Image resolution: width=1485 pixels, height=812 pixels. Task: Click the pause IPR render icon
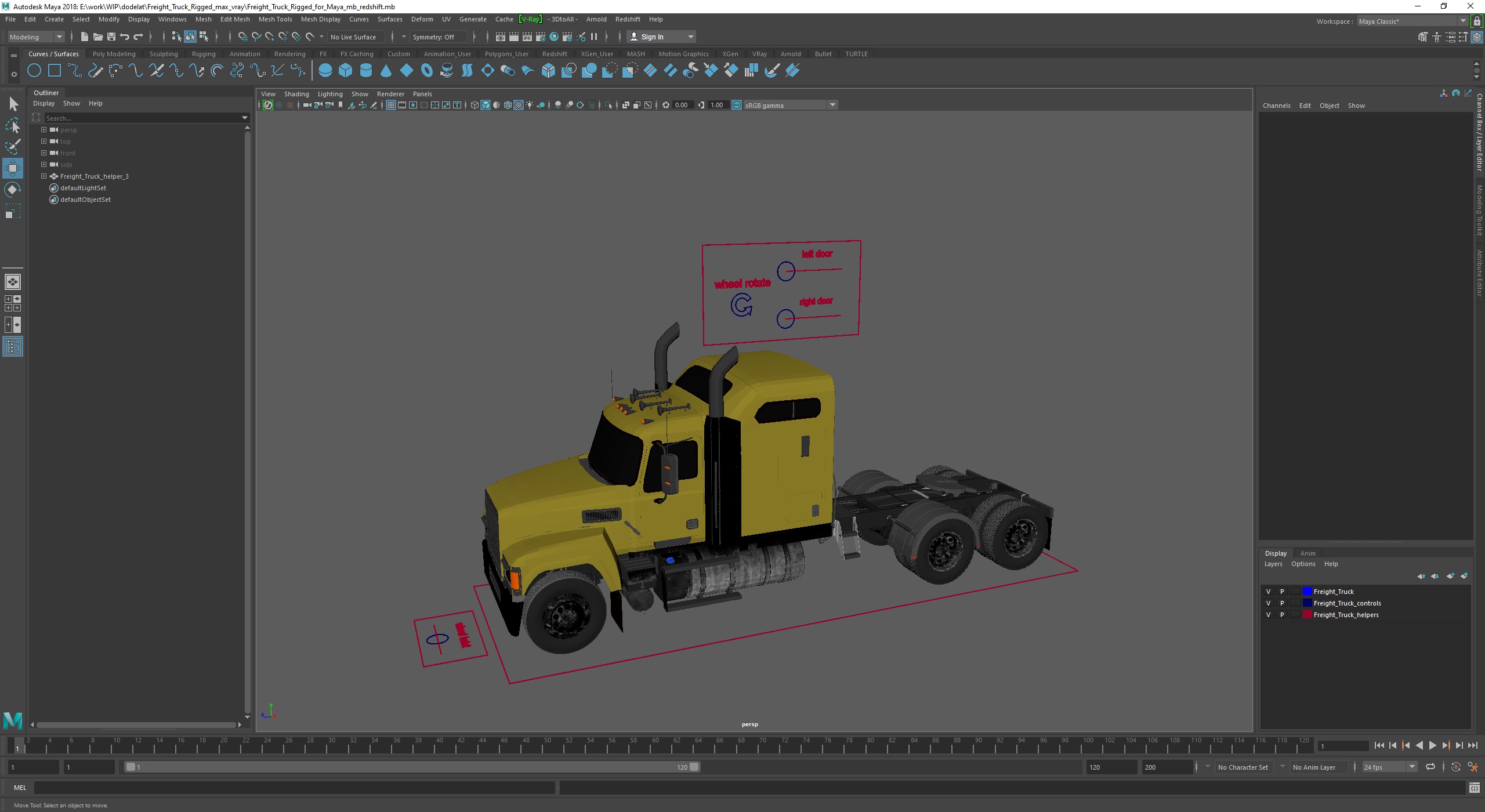(x=594, y=37)
